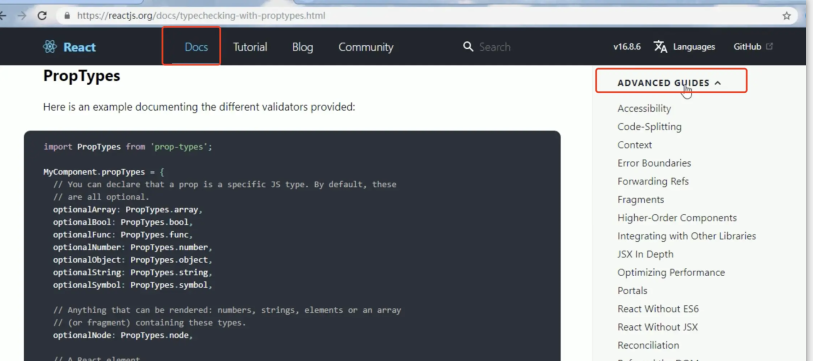813x361 pixels.
Task: Open the Tutorial tab
Action: pos(250,47)
